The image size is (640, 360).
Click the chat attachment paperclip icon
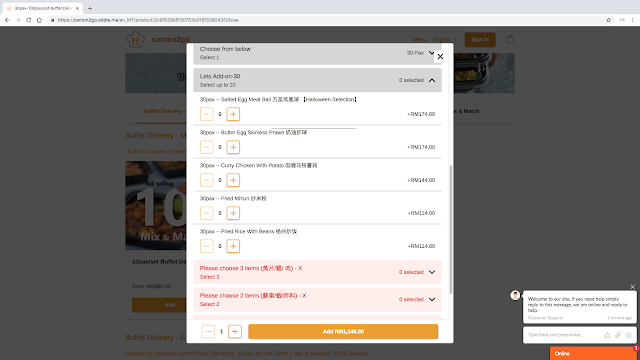(618, 335)
